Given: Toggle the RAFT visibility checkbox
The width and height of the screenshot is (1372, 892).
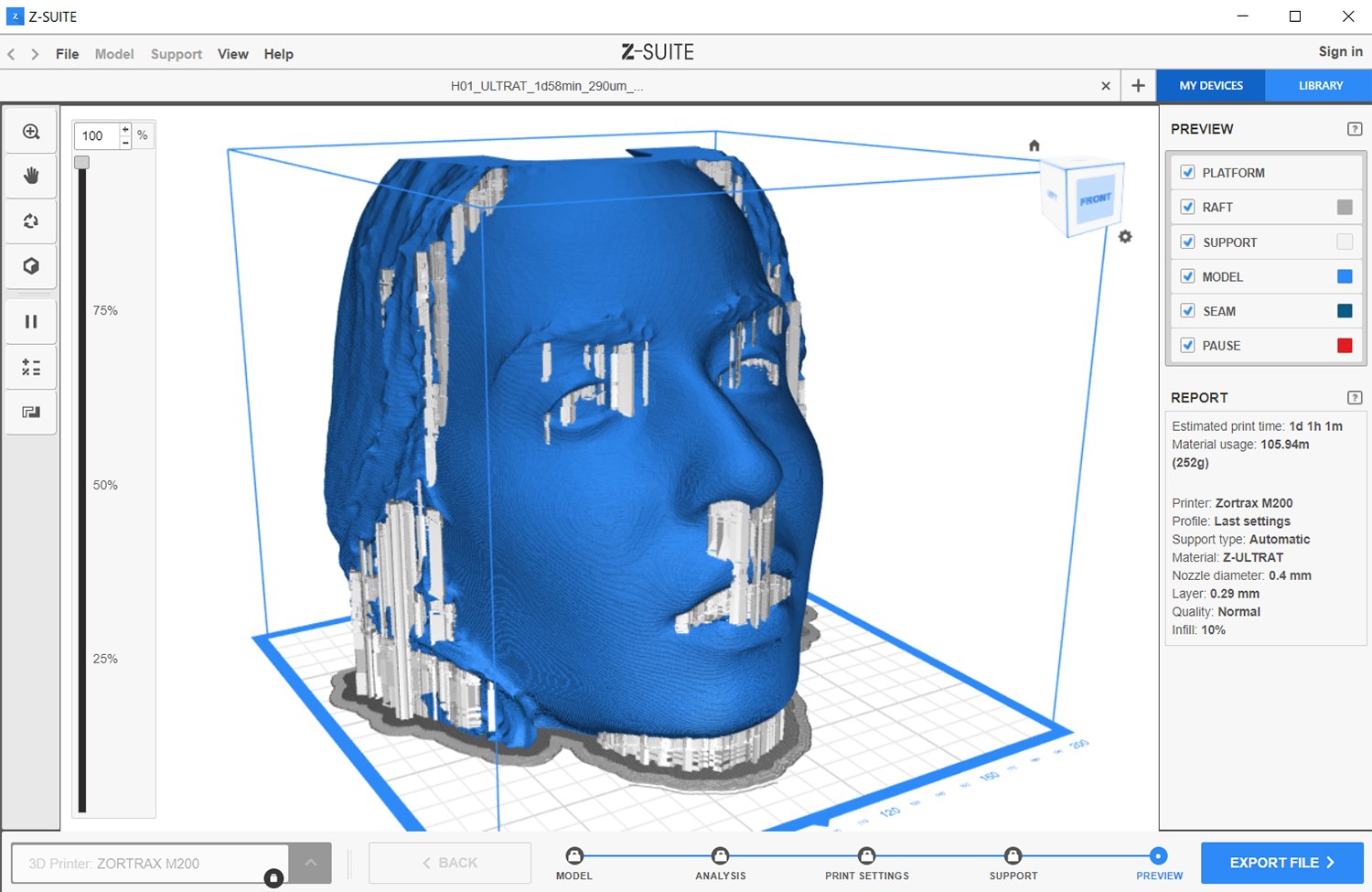Looking at the screenshot, I should pos(1187,207).
